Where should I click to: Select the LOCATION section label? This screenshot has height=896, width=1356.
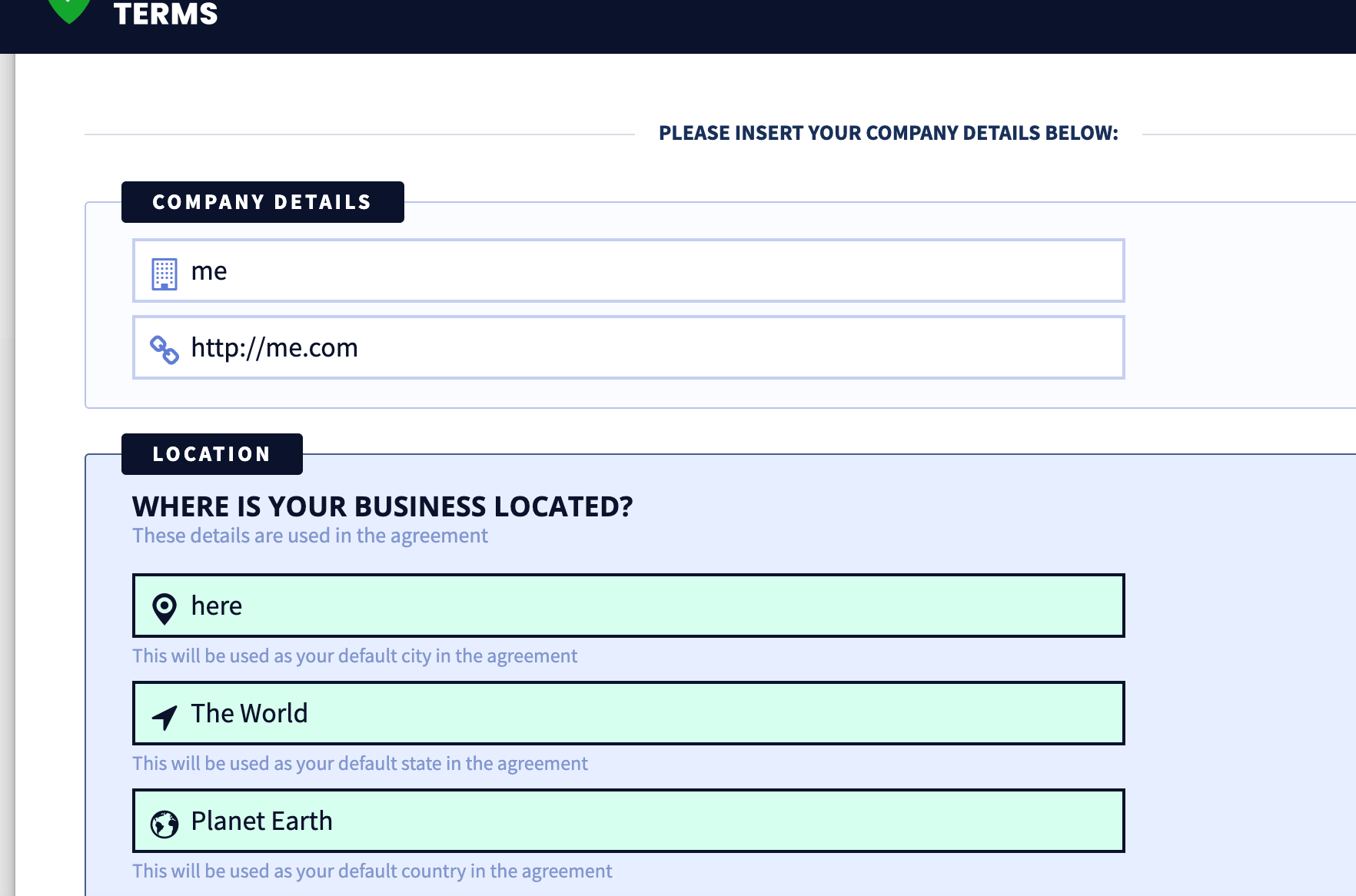click(x=211, y=453)
